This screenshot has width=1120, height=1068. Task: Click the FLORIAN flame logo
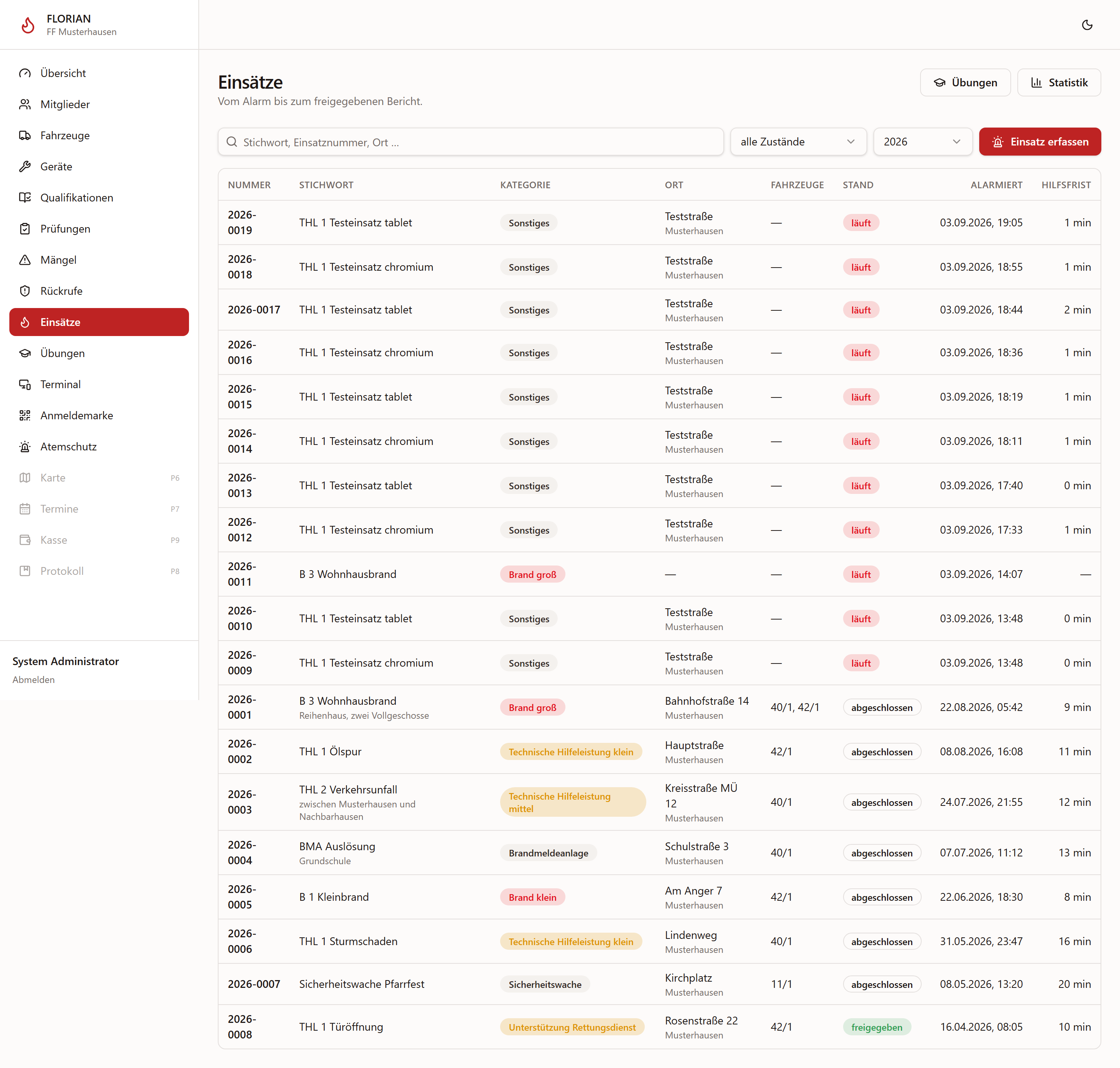(x=28, y=25)
